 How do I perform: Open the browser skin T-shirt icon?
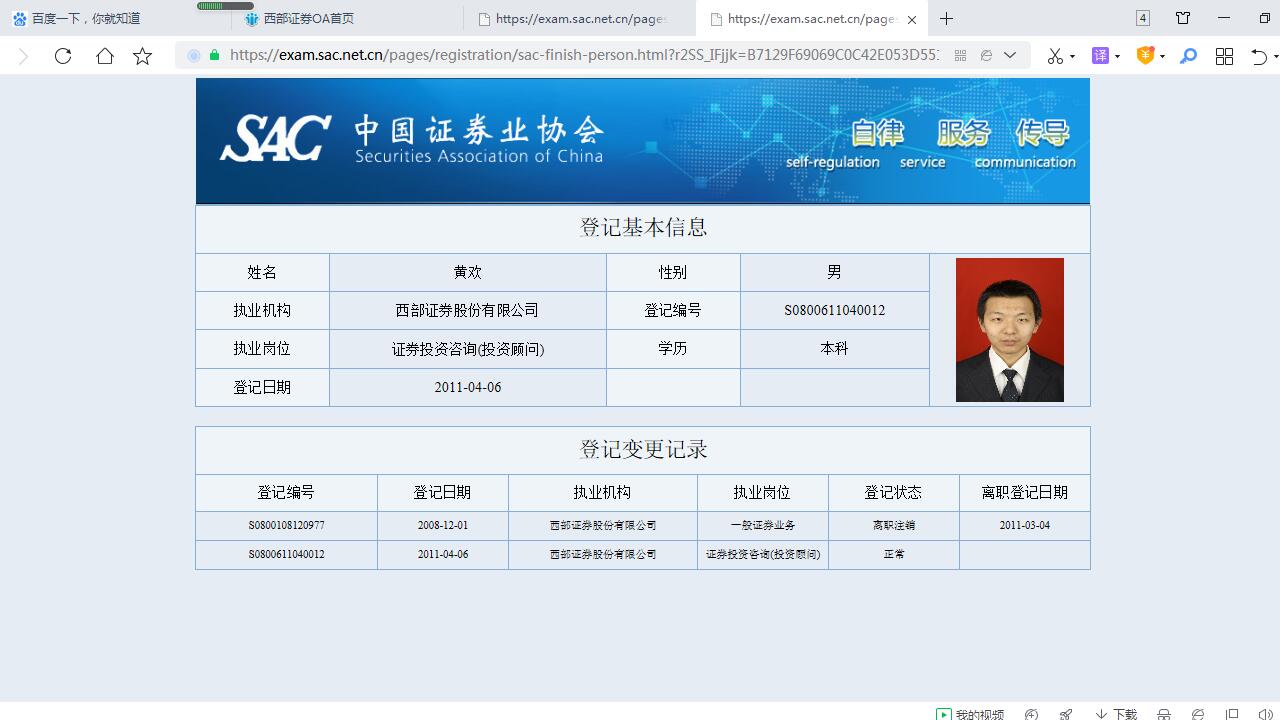(x=1183, y=18)
